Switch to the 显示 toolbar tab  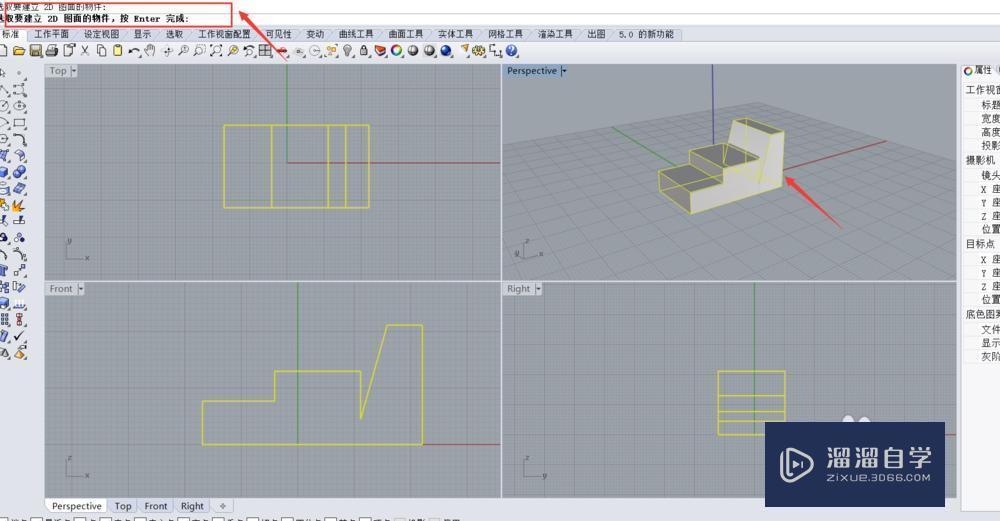pos(142,34)
